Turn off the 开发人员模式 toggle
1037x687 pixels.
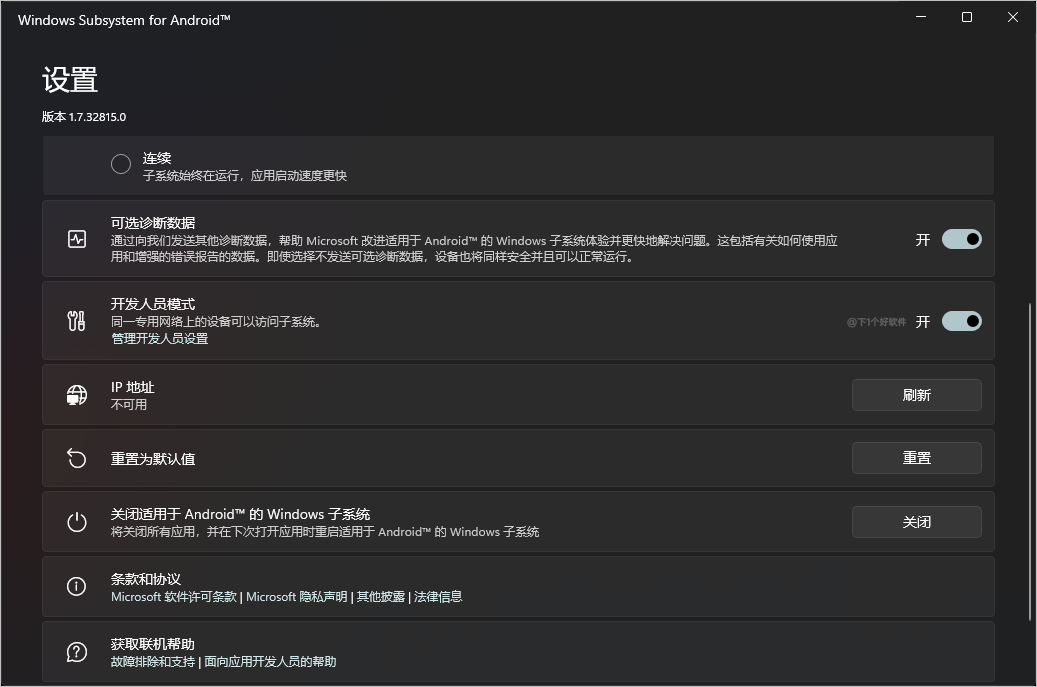pos(962,321)
